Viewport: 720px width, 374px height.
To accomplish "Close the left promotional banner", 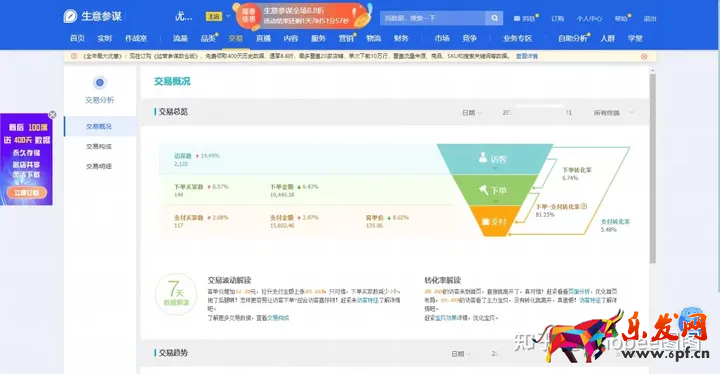I will [52, 114].
